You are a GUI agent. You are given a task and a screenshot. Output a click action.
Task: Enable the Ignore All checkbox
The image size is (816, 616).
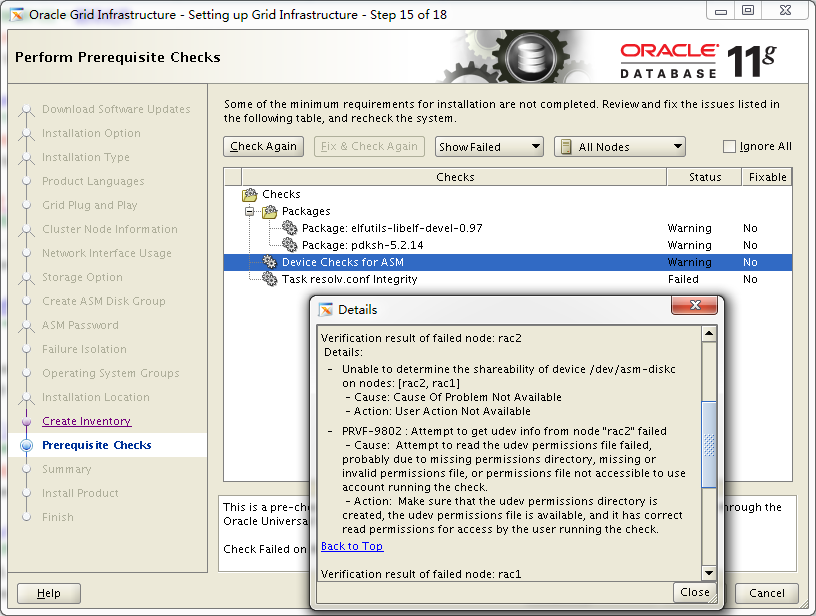(x=729, y=147)
